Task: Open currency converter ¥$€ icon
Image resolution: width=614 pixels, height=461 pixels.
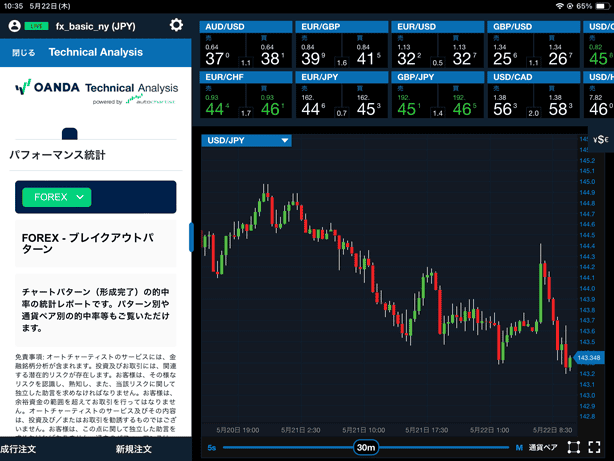Action: pyautogui.click(x=600, y=139)
